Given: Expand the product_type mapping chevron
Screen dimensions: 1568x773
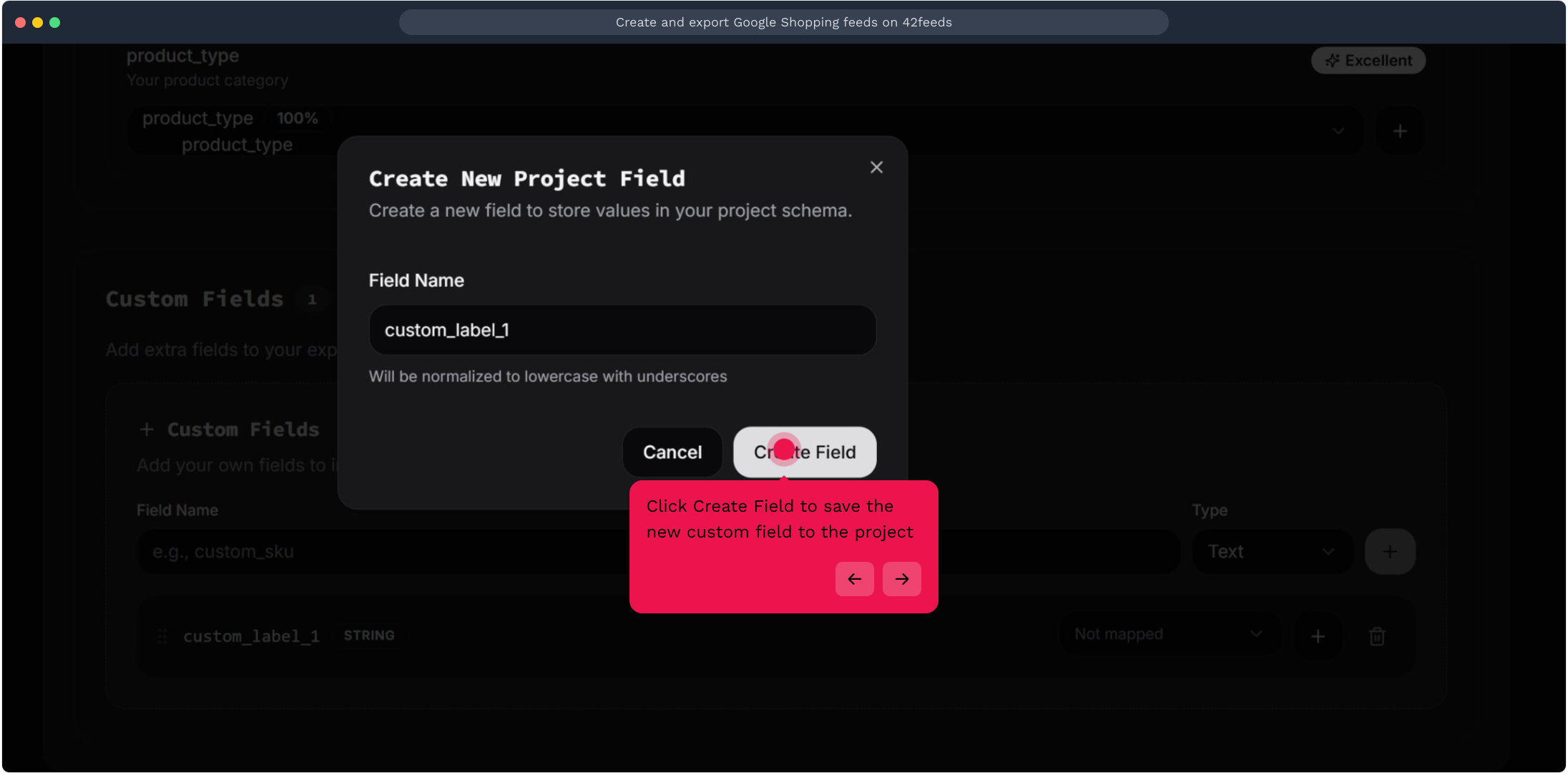Looking at the screenshot, I should 1338,131.
